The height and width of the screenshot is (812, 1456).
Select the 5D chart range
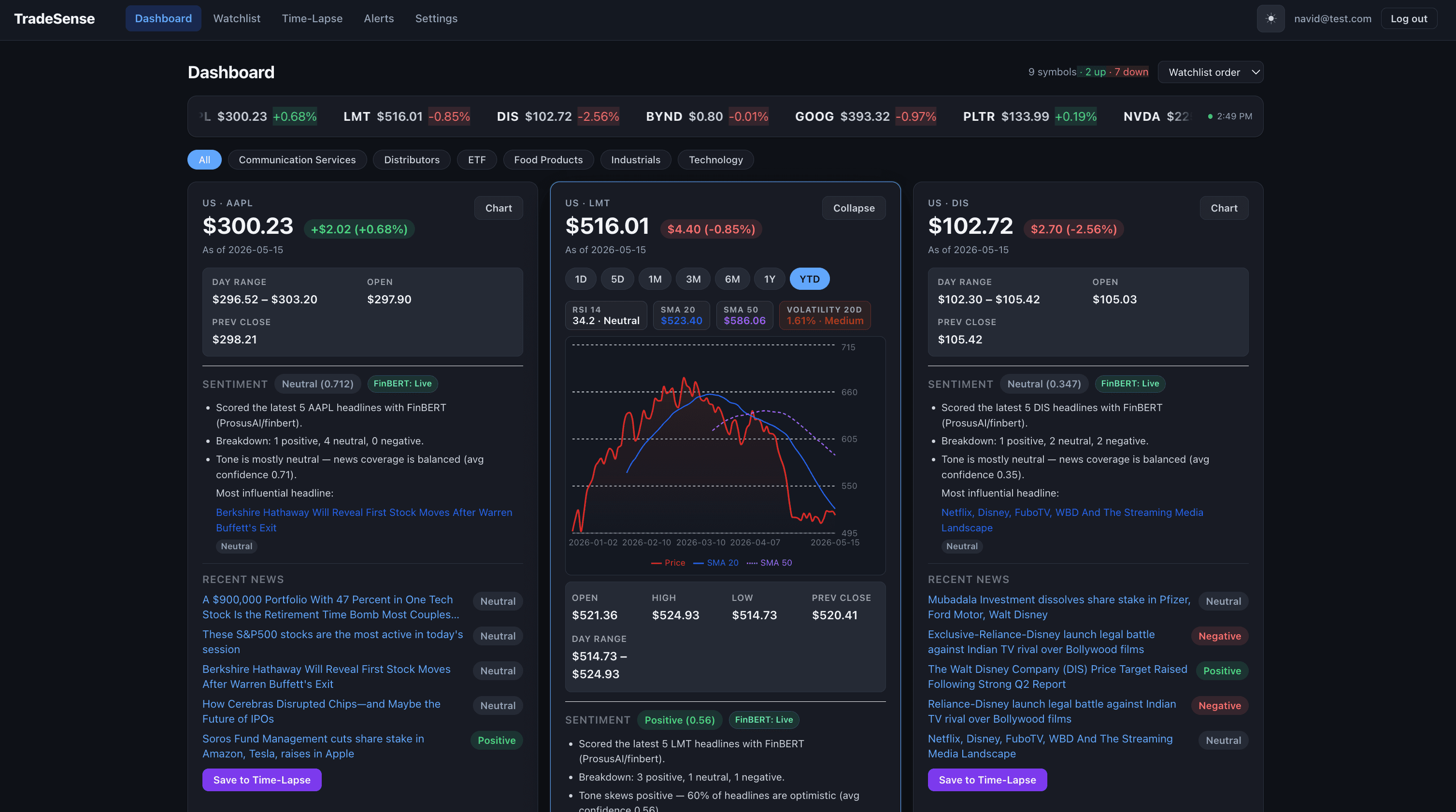pyautogui.click(x=617, y=279)
